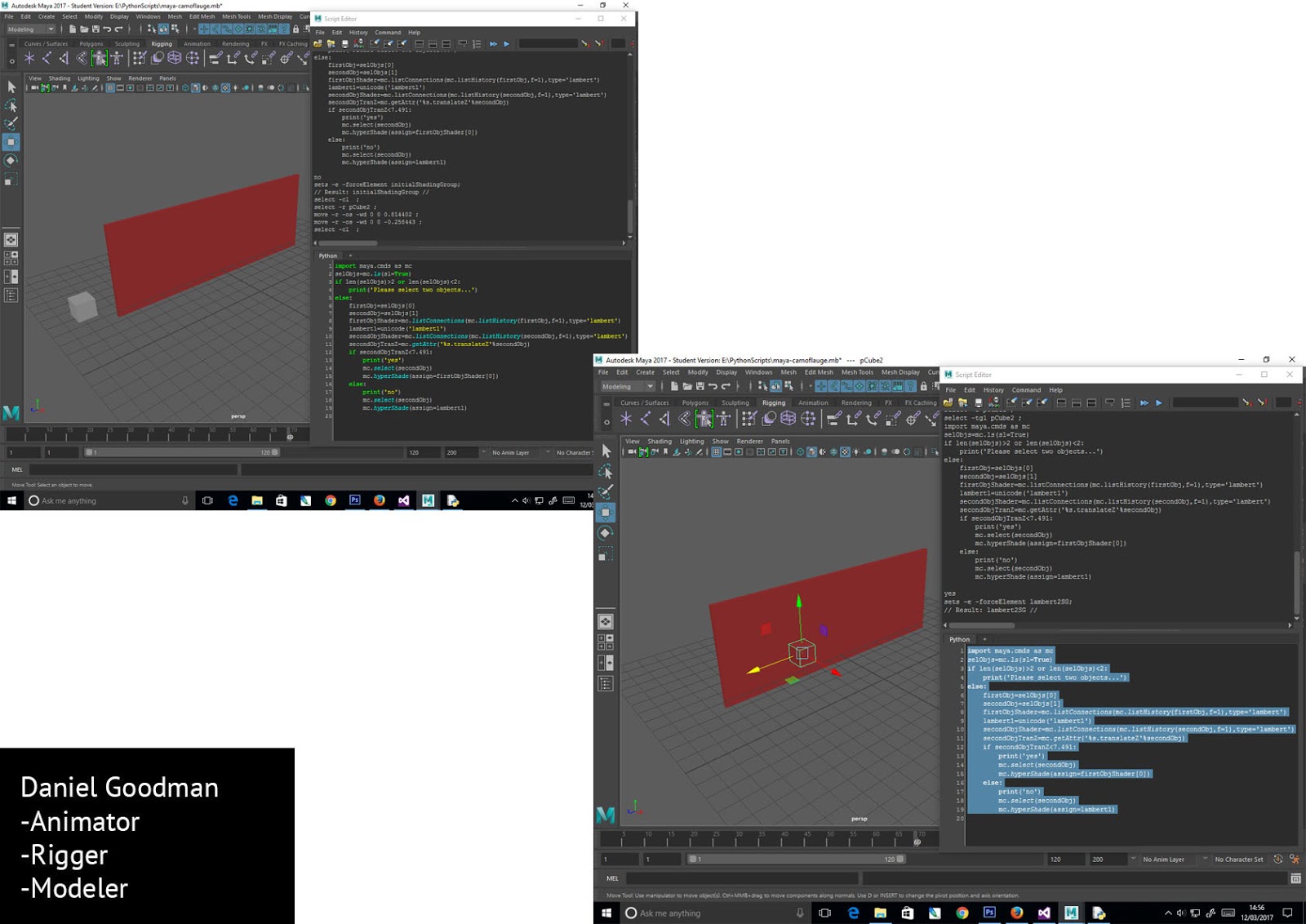Open animation preferences icon in bottom-right Maya
Screen dimensions: 1306x924
pos(1294,859)
